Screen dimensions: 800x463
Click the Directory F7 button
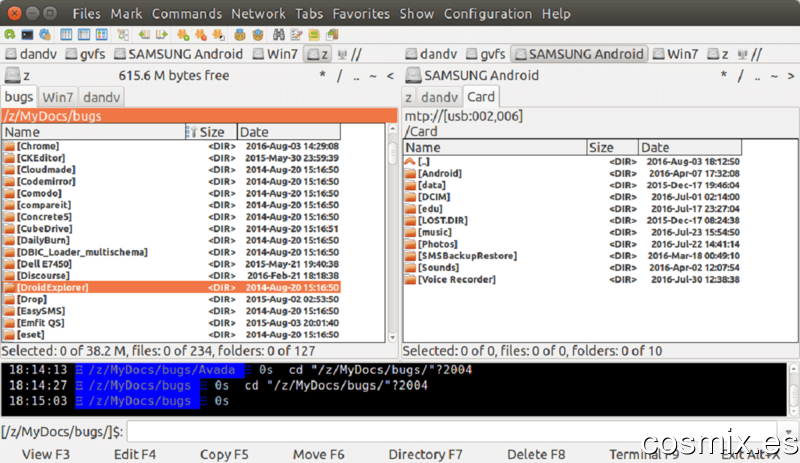tap(425, 454)
